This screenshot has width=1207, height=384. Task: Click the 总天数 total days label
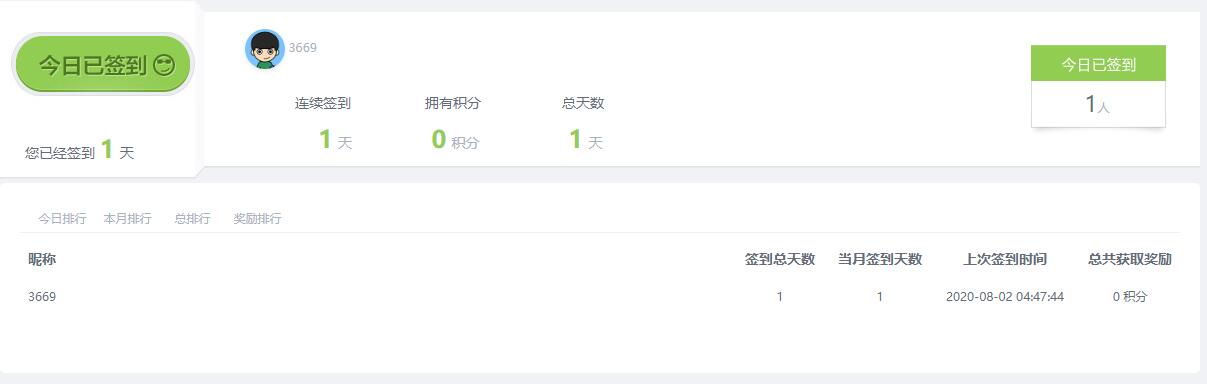coord(583,103)
